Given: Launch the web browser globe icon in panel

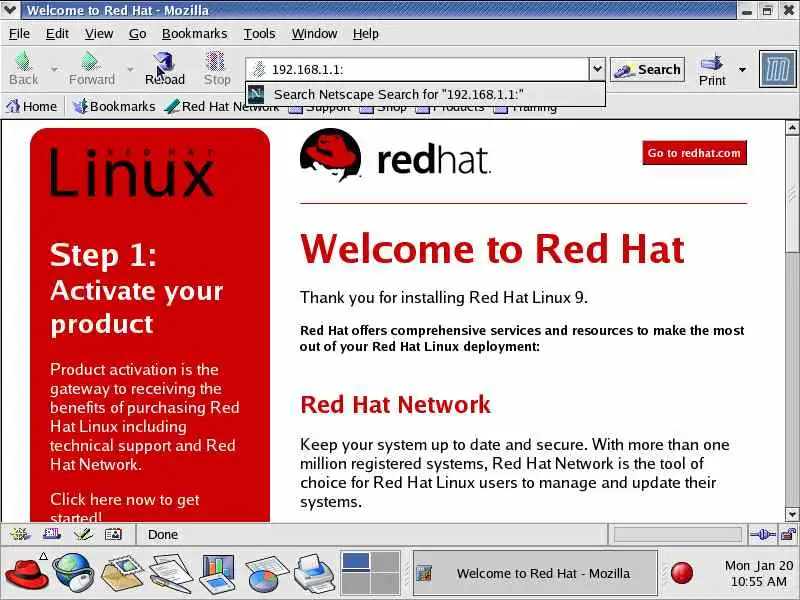Looking at the screenshot, I should [73, 573].
